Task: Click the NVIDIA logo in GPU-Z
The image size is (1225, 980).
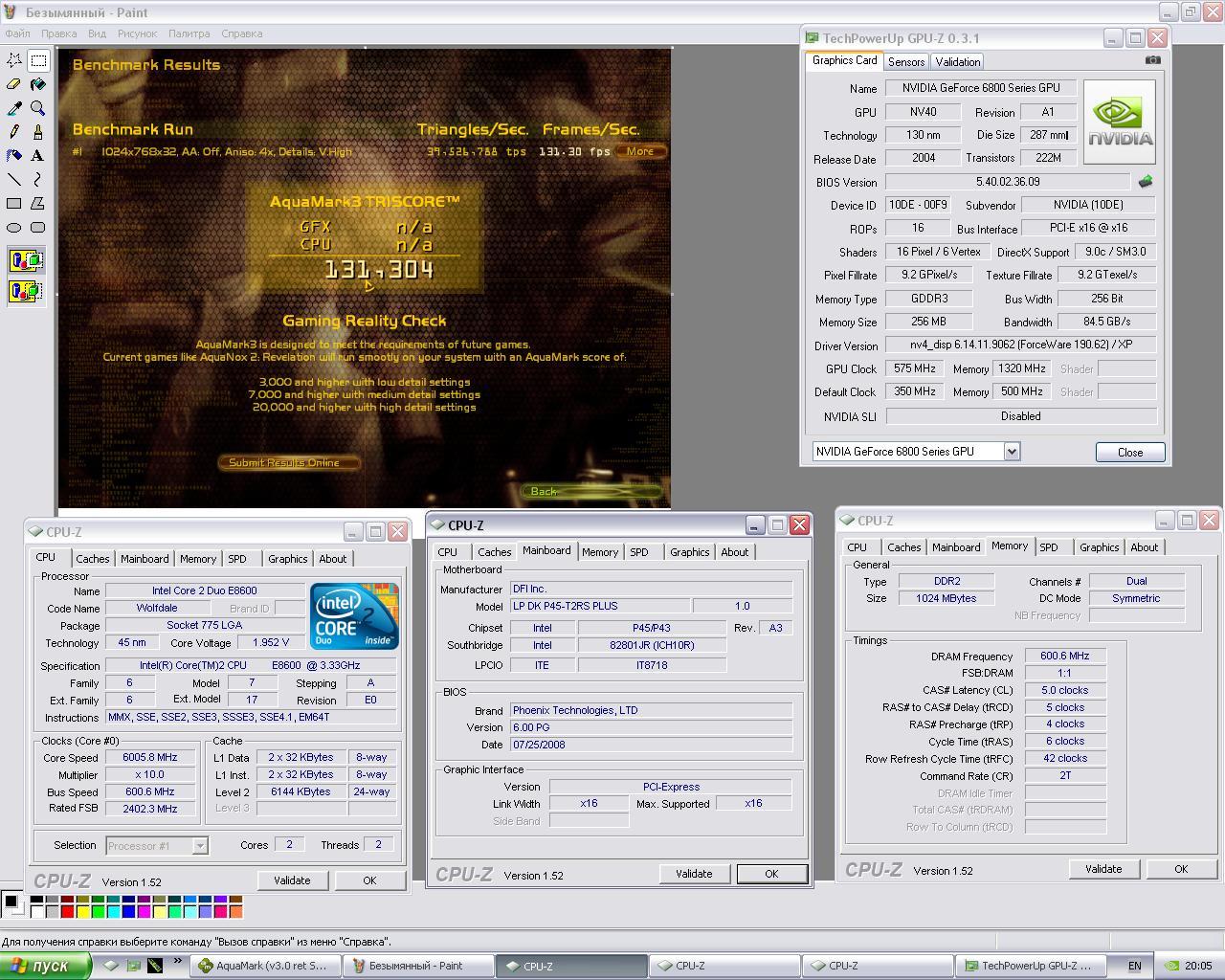Action: 1120,122
